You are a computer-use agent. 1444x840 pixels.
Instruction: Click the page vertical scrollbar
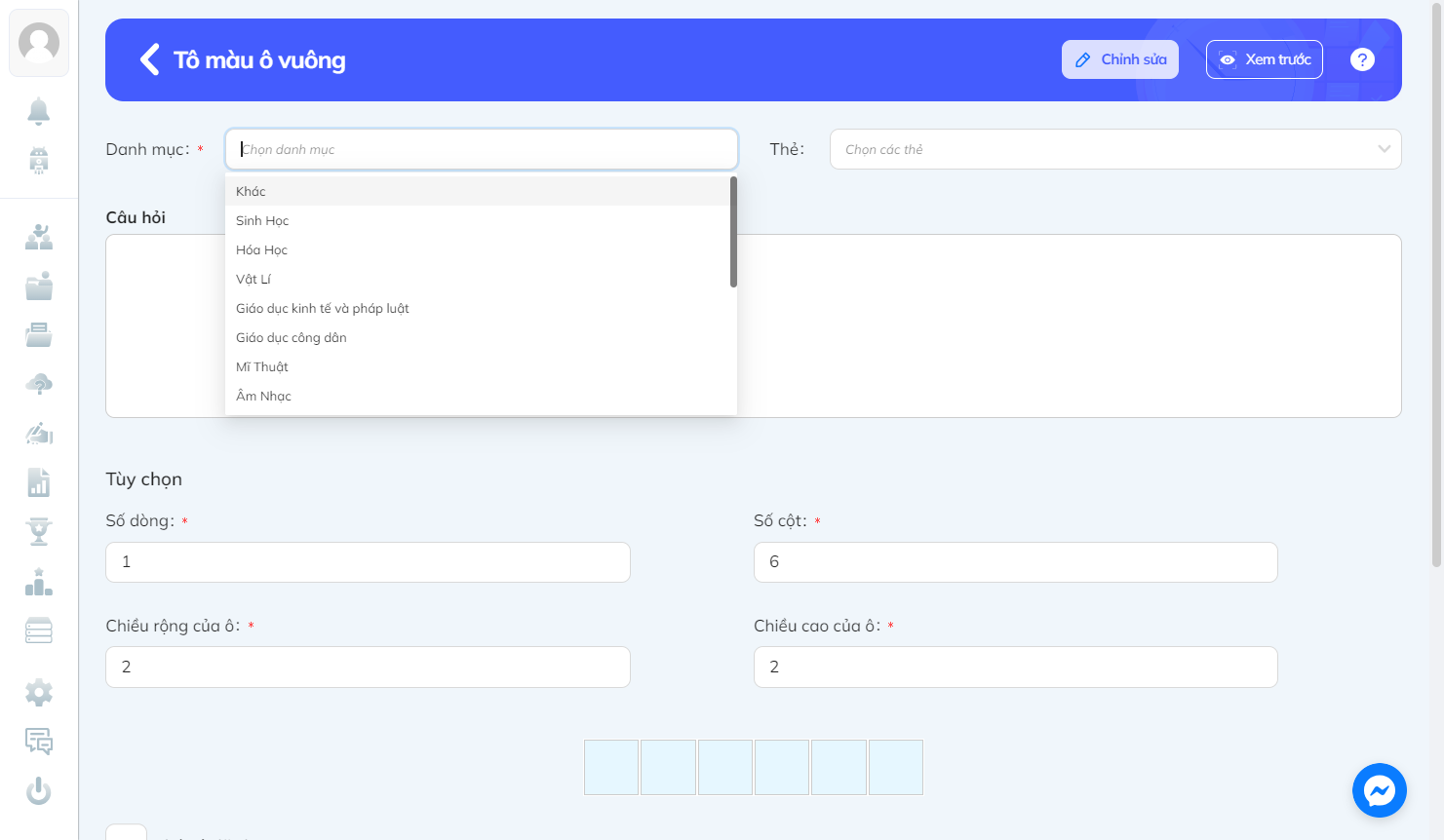click(1436, 283)
